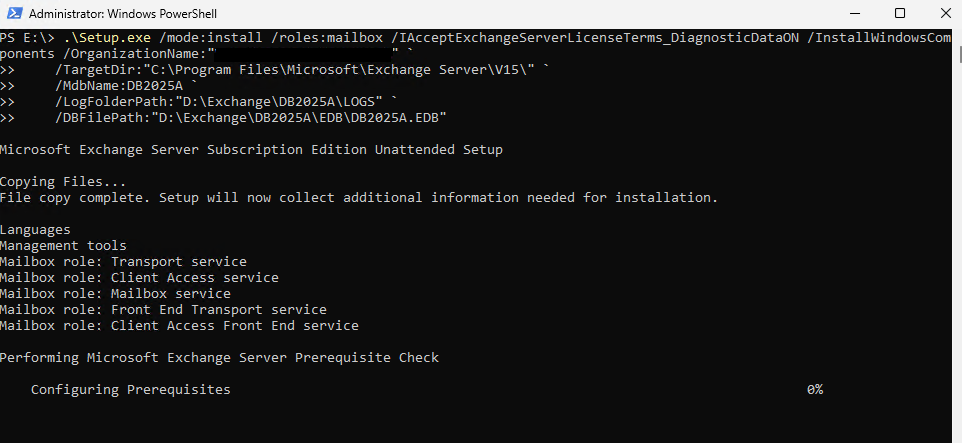Close the Administrator PowerShell window

click(x=945, y=13)
